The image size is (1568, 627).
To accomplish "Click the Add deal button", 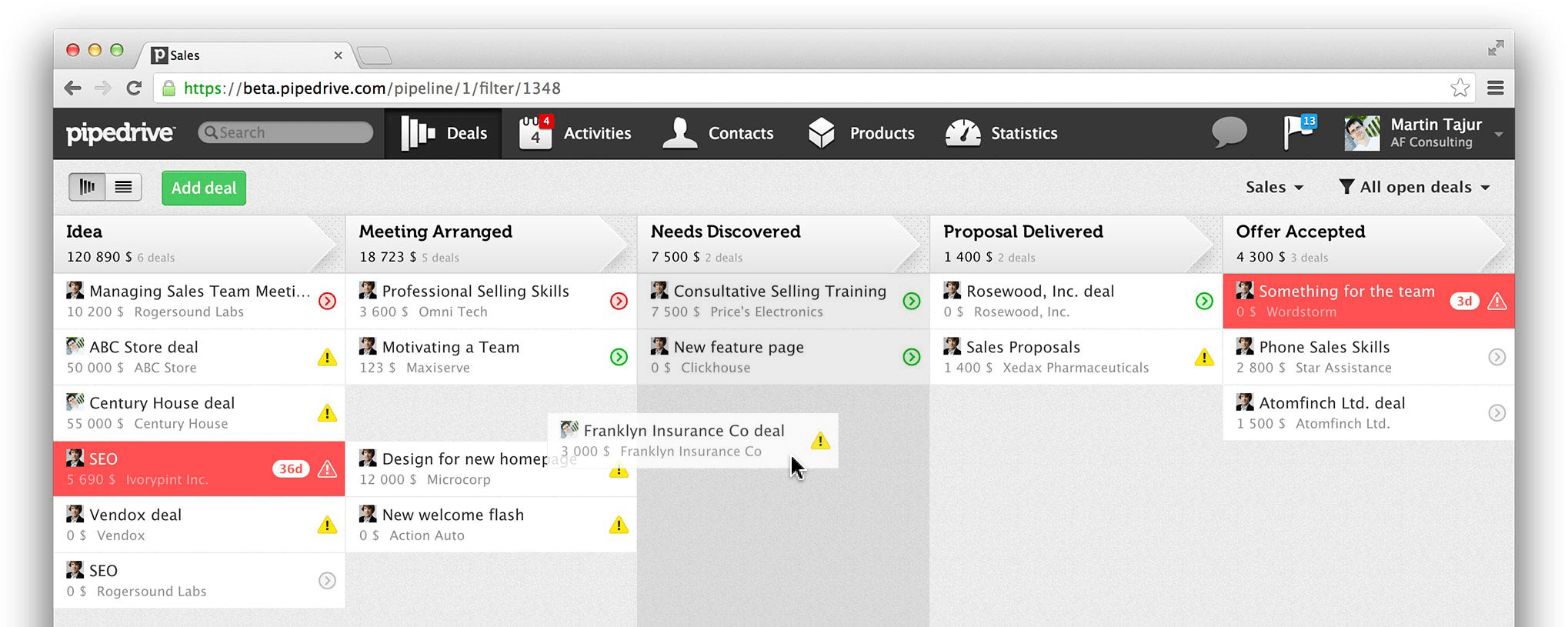I will click(x=204, y=188).
